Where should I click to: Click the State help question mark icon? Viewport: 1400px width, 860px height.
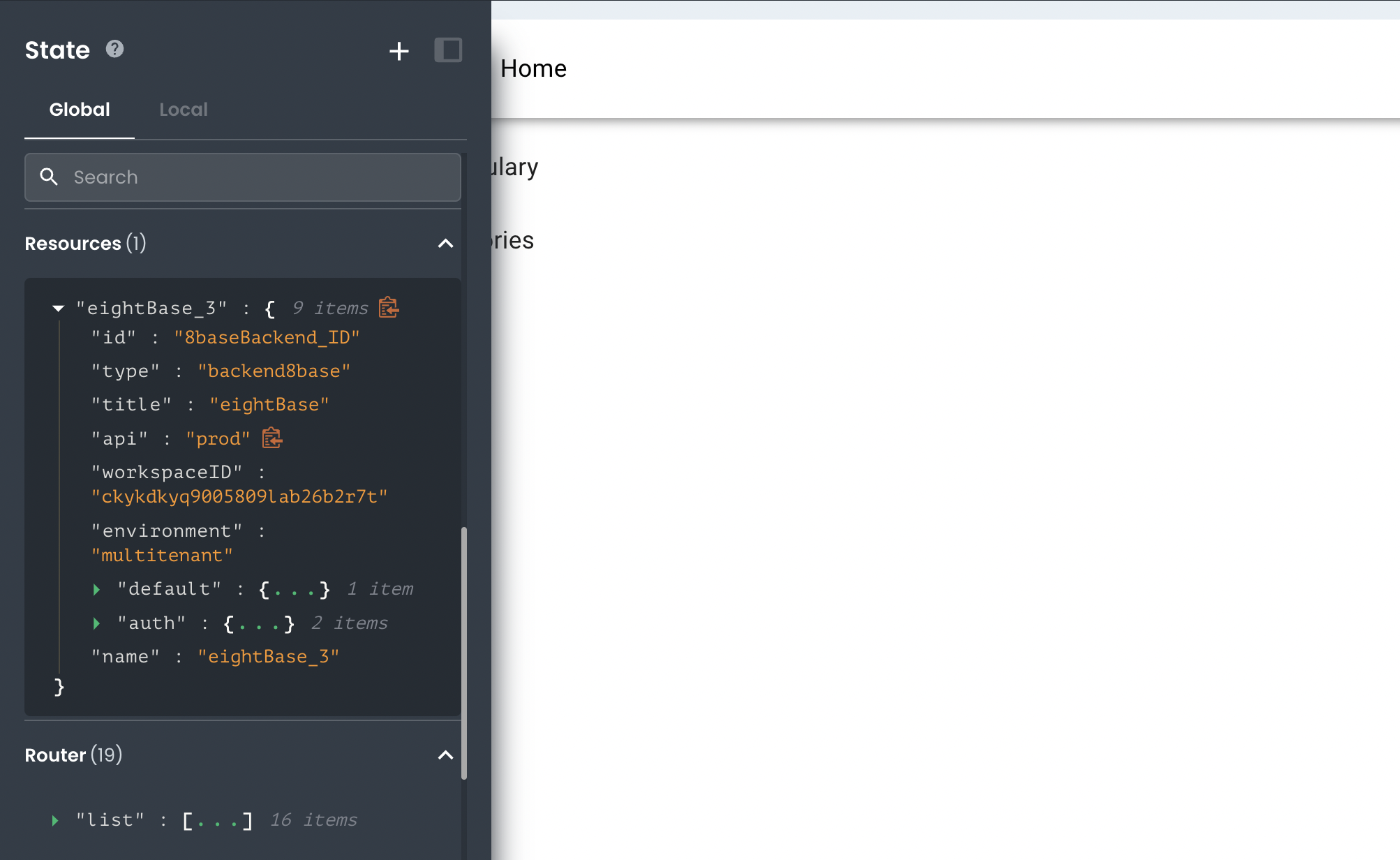pos(114,49)
